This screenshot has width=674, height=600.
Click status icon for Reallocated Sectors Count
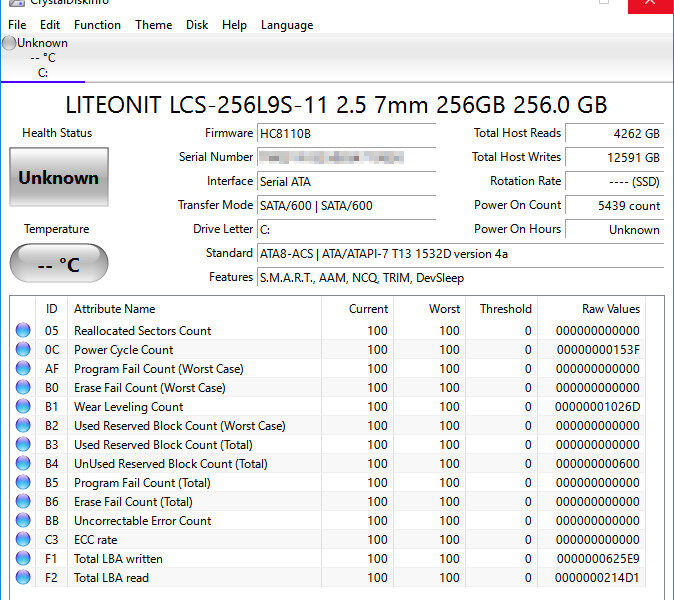(x=23, y=331)
